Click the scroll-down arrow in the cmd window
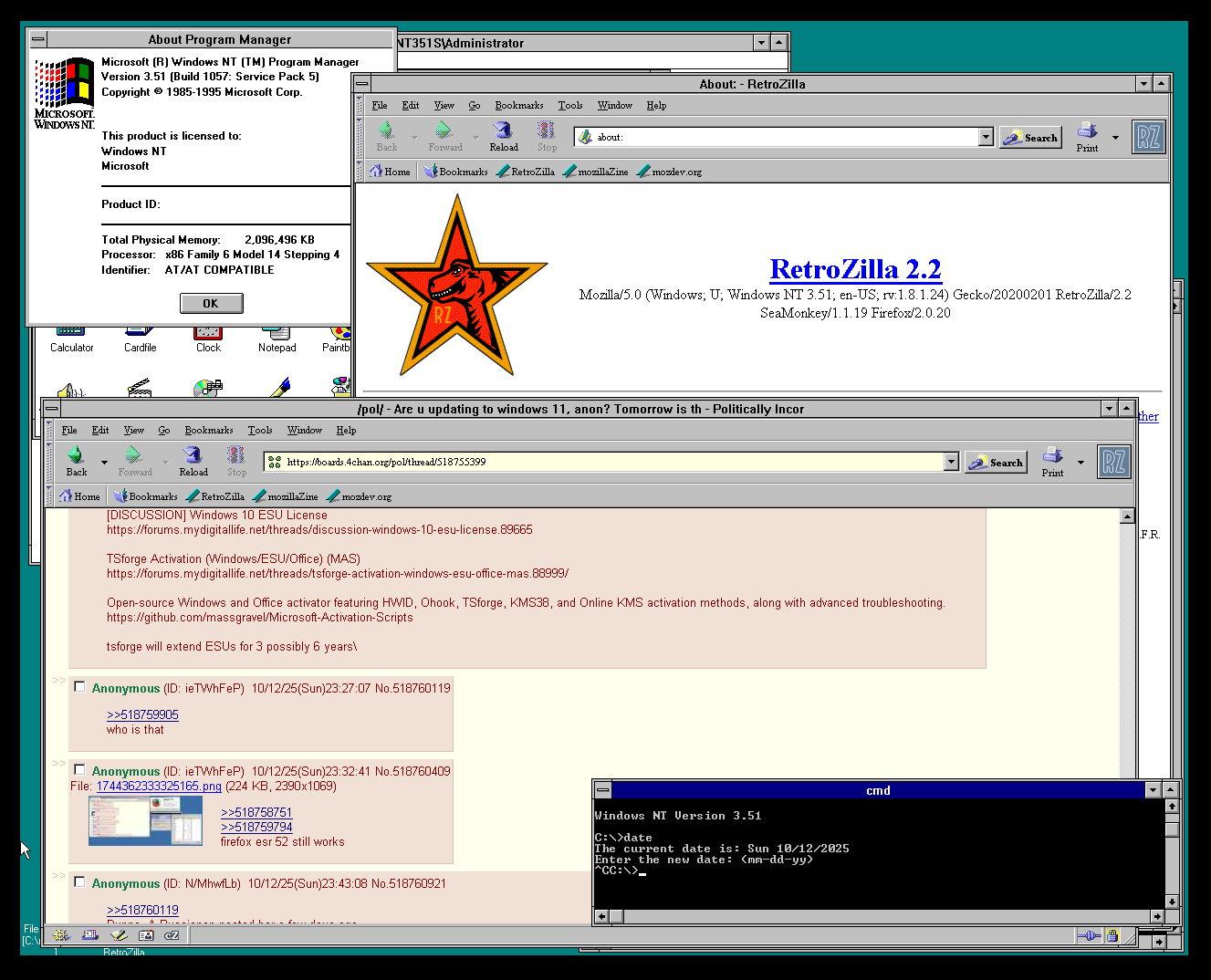1211x980 pixels. click(x=1172, y=902)
